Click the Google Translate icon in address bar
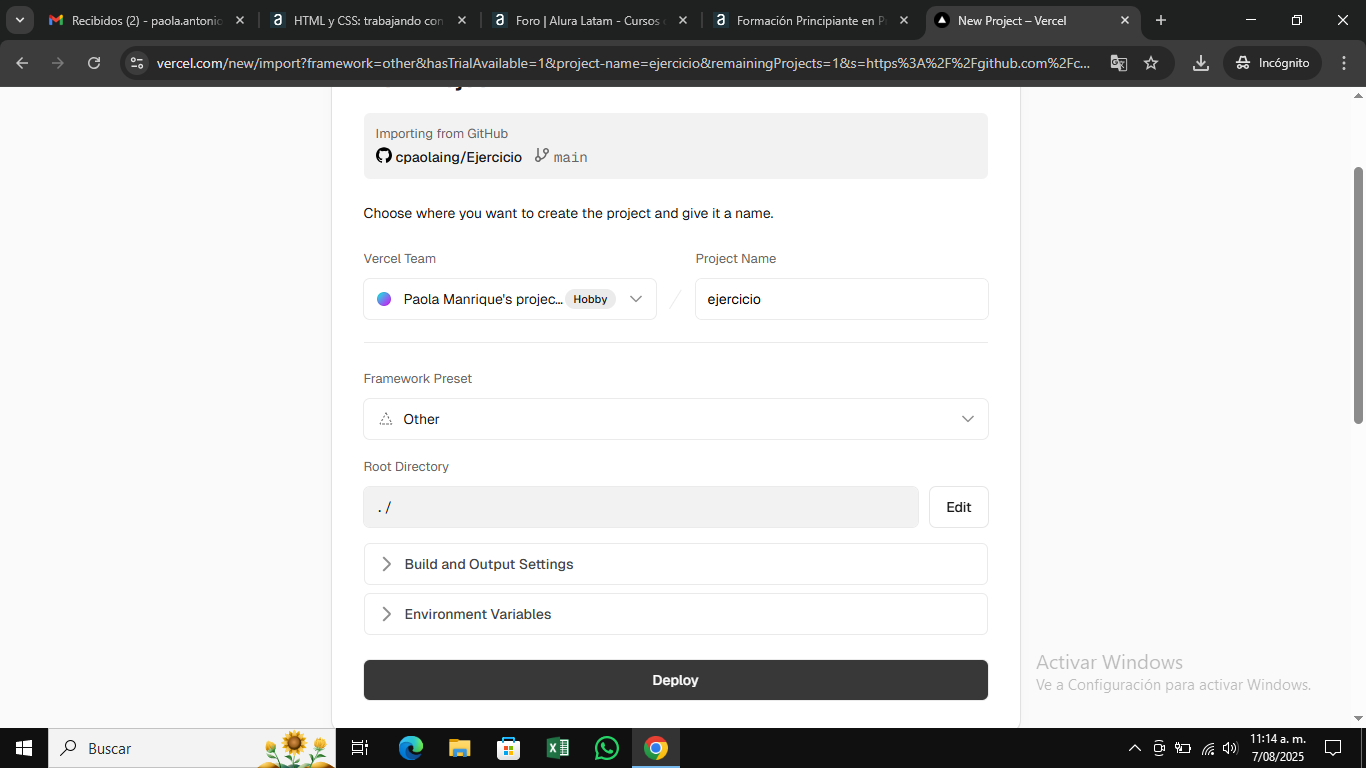1366x768 pixels. tap(1119, 63)
